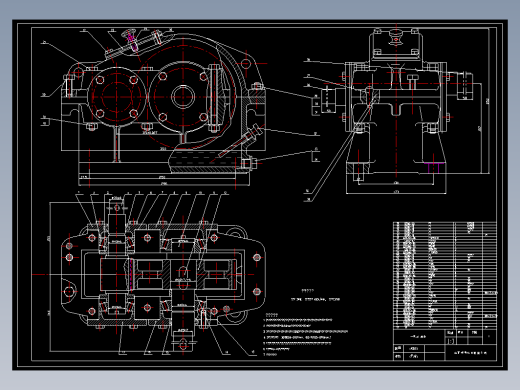Click the output shaft bore of the large gear
The height and width of the screenshot is (390, 520).
coord(183,97)
